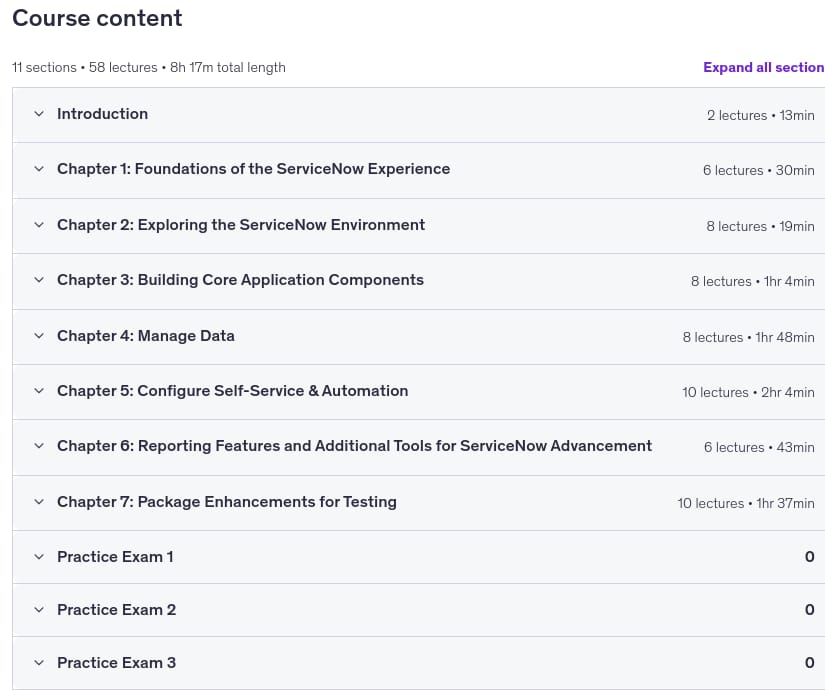This screenshot has width=825, height=690.
Task: Select Chapter 6: Reporting Features title
Action: click(355, 446)
